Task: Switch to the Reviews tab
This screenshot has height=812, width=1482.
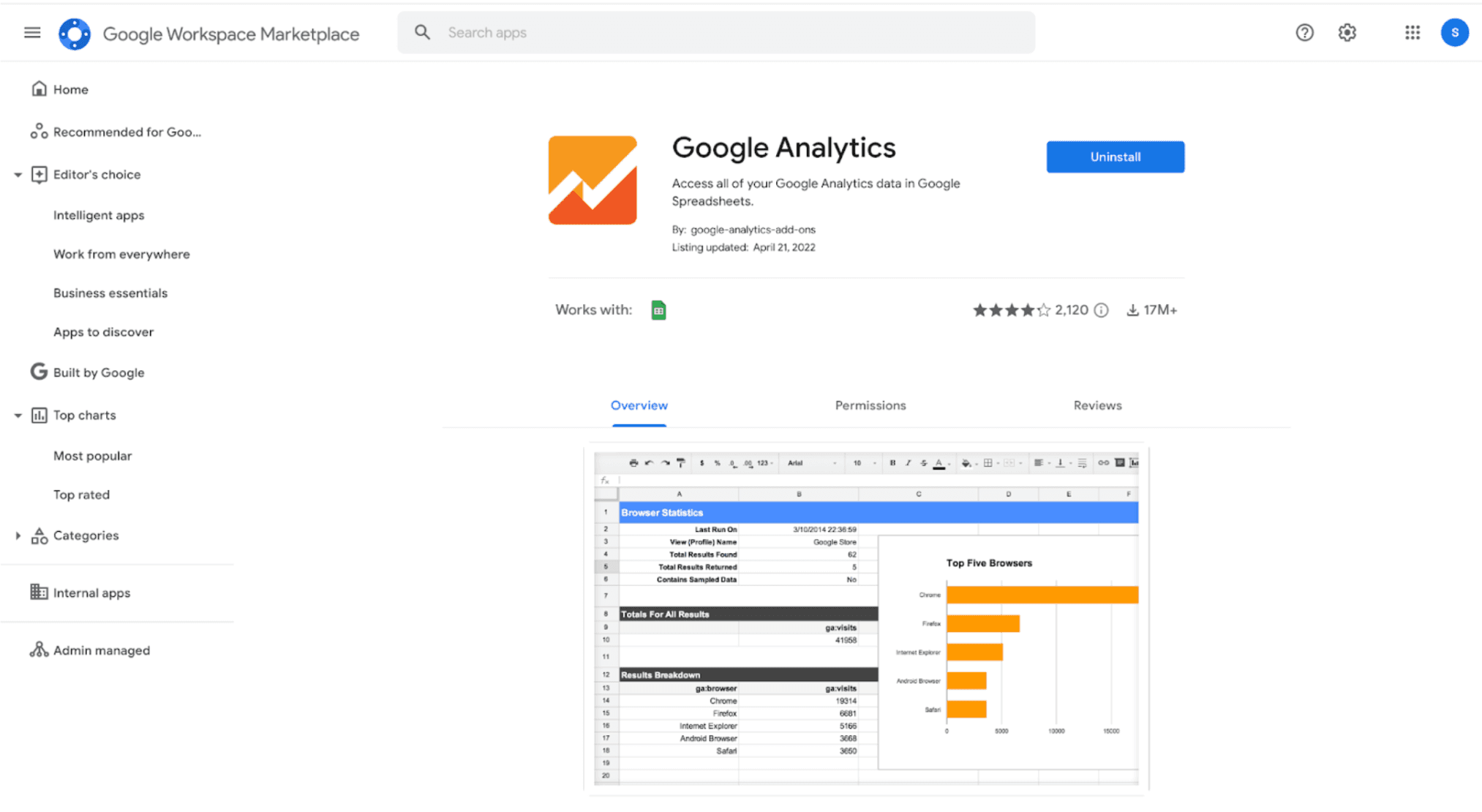Action: (x=1097, y=405)
